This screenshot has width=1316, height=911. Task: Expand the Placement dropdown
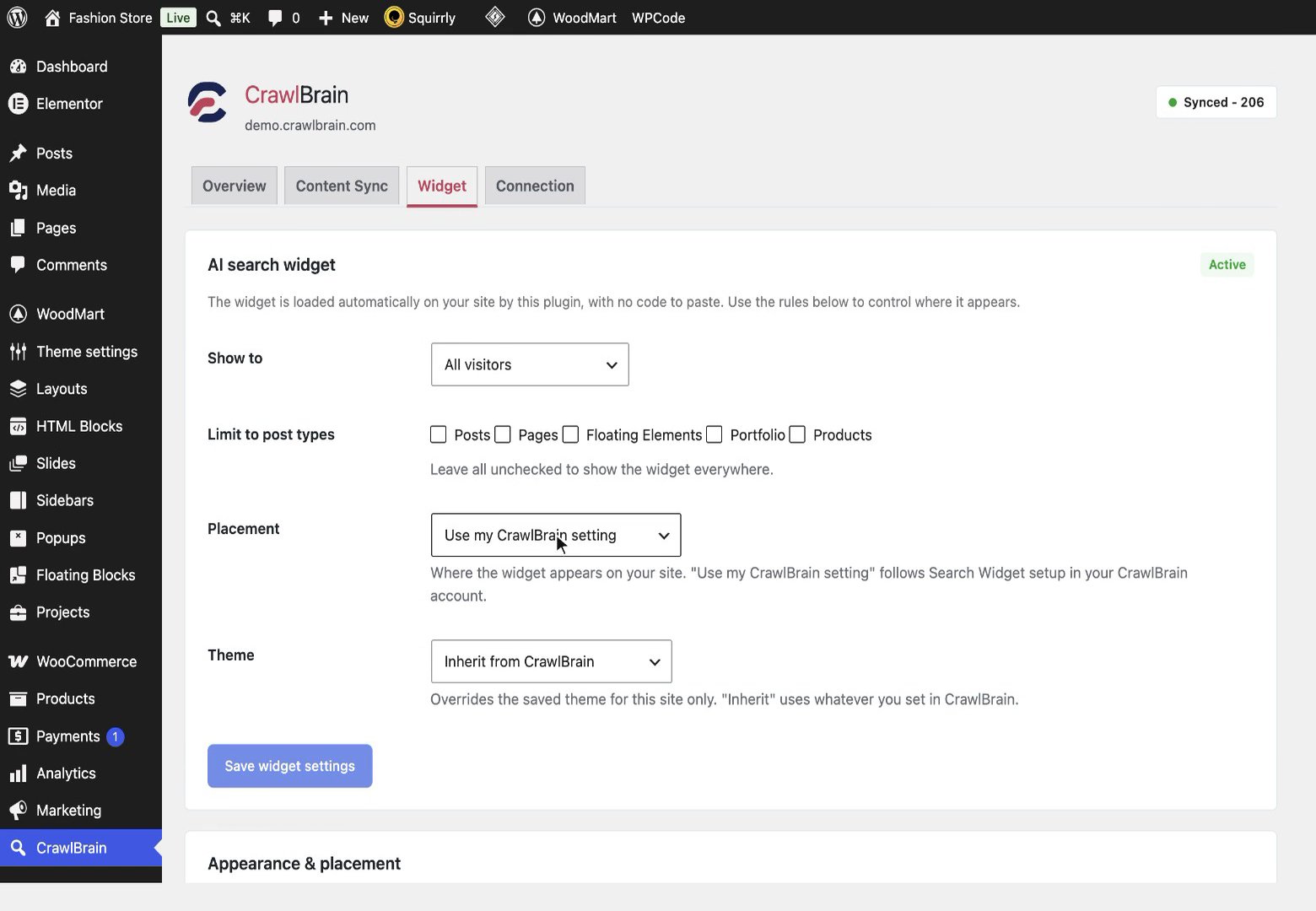tap(556, 535)
